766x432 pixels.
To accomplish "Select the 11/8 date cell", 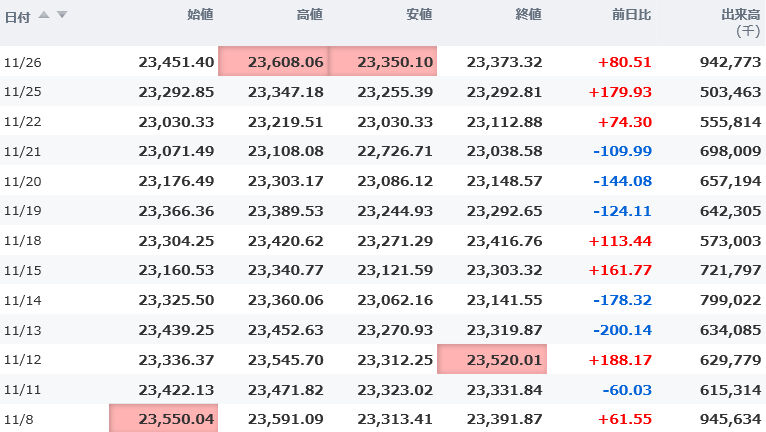I will tap(19, 419).
